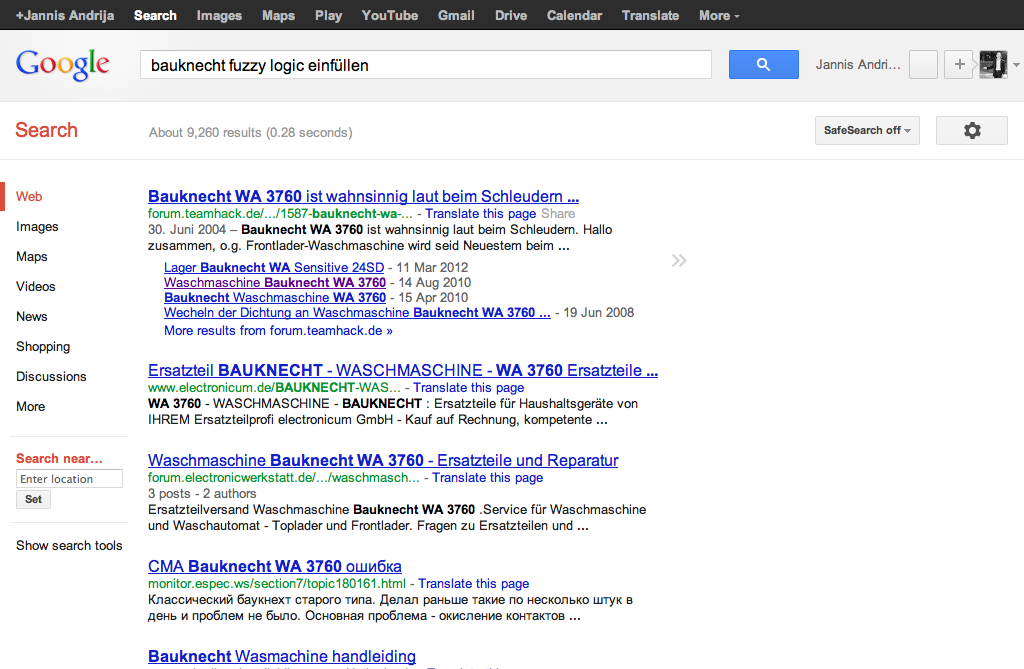Open Lager Bauknecht WA Sensitive 24SD link
The width and height of the screenshot is (1024, 669).
[274, 268]
